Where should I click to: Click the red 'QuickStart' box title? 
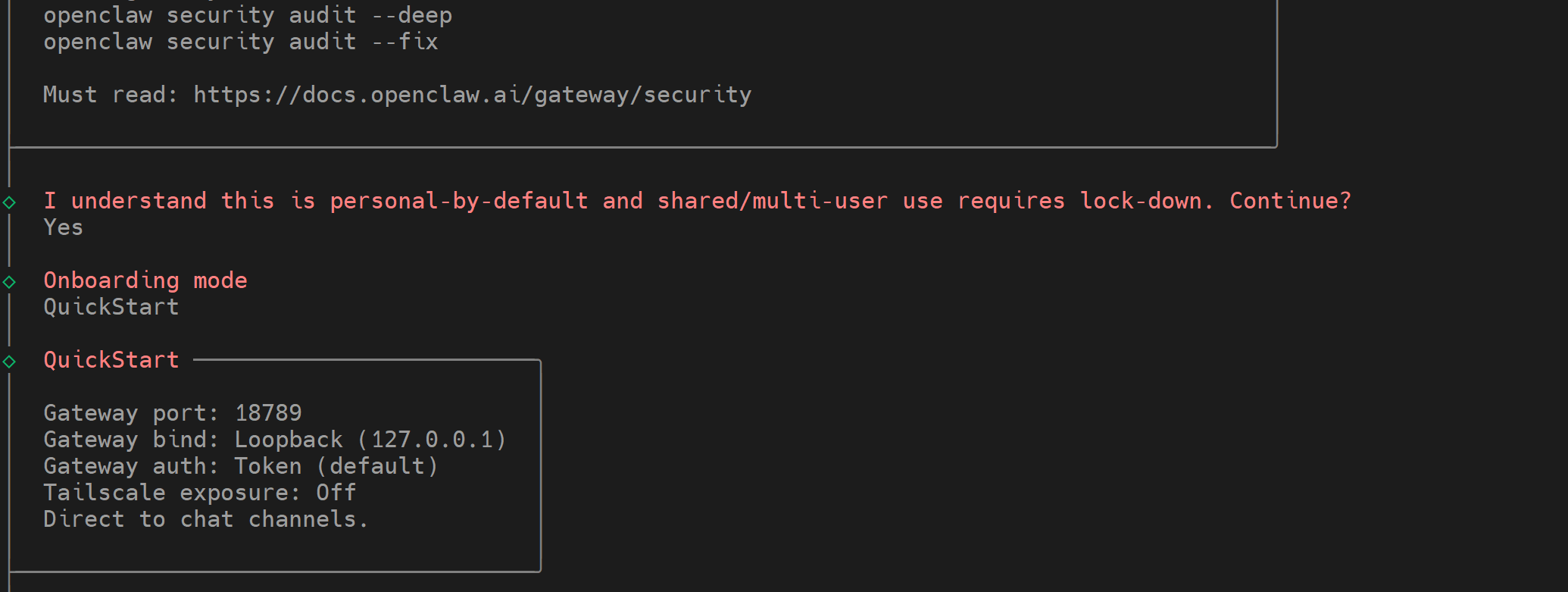111,360
